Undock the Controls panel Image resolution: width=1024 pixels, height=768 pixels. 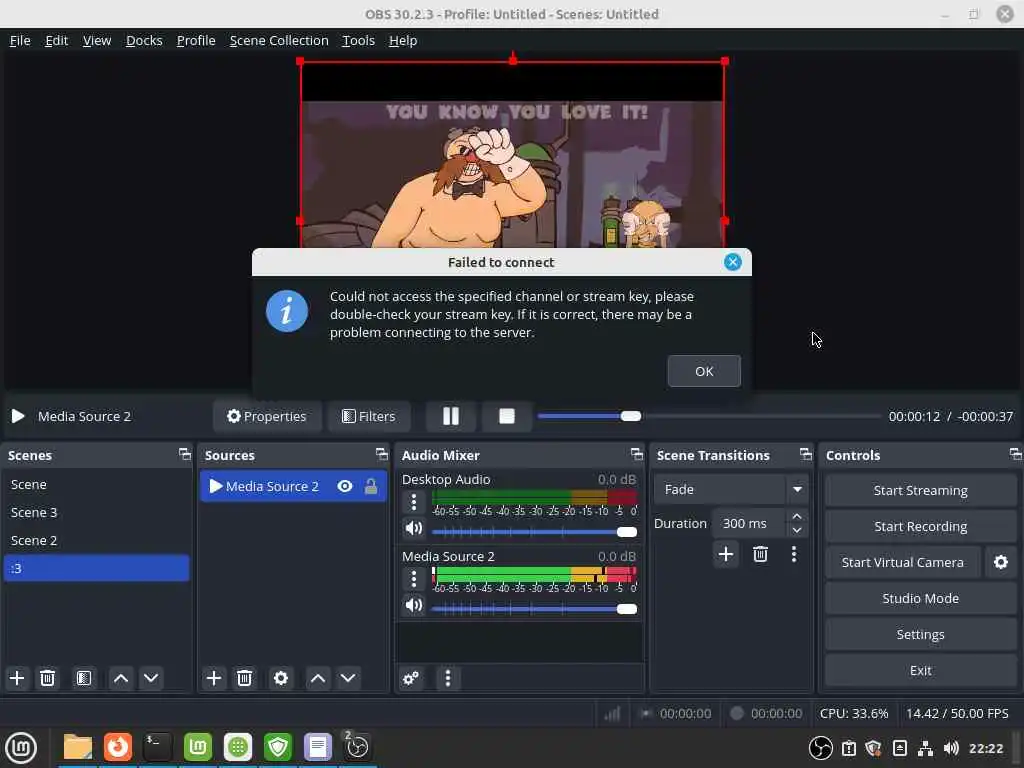(1015, 454)
